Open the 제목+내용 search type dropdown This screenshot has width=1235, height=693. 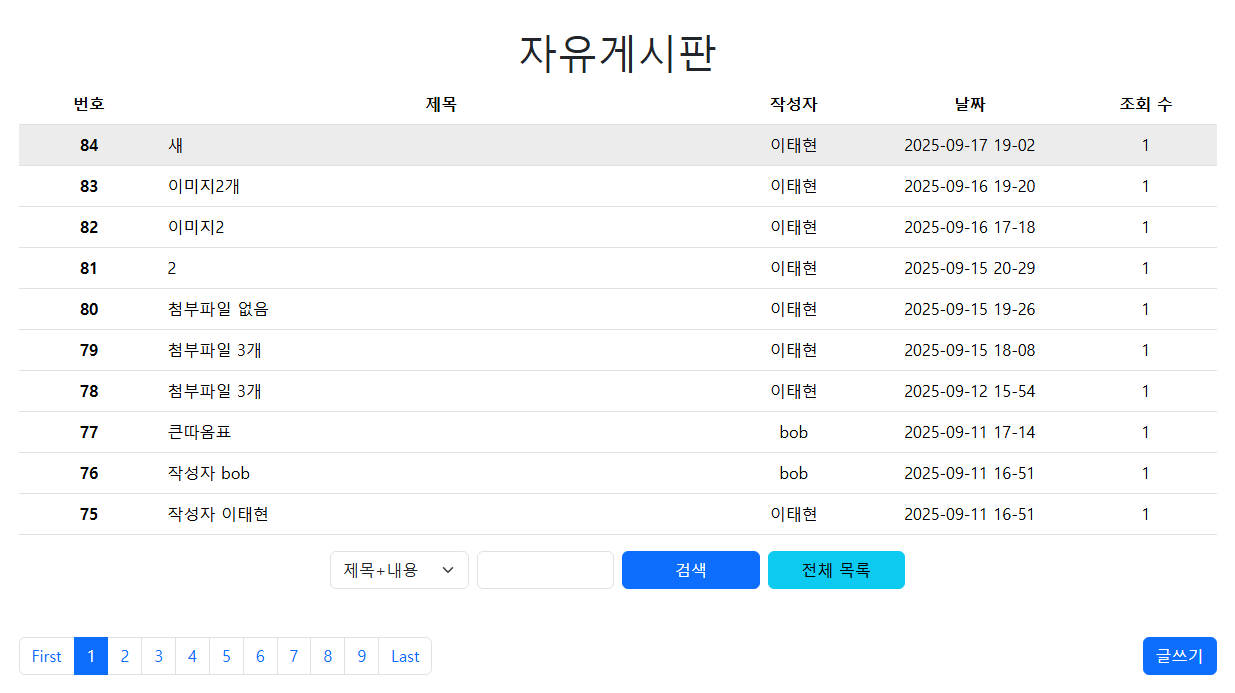[x=399, y=570]
